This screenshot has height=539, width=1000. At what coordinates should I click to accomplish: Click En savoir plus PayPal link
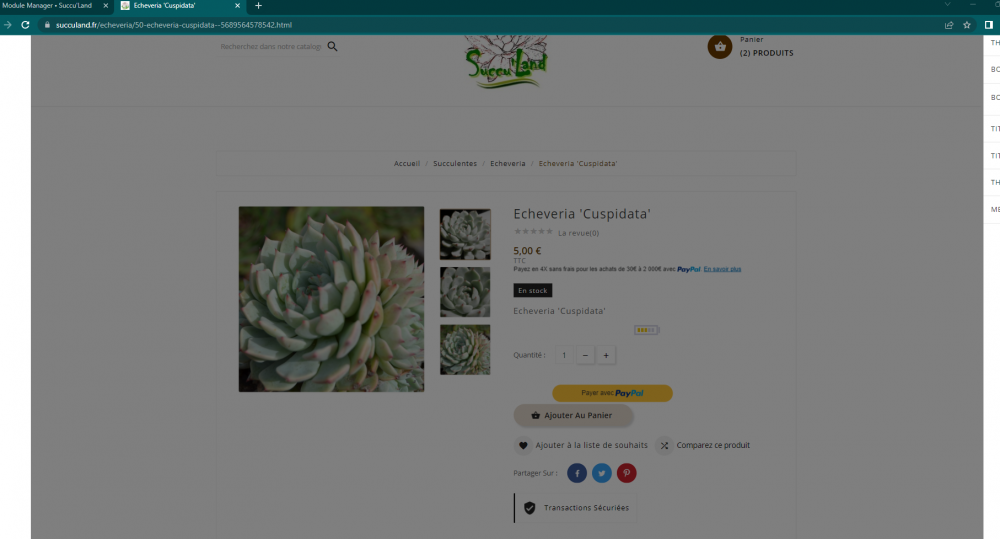point(722,269)
